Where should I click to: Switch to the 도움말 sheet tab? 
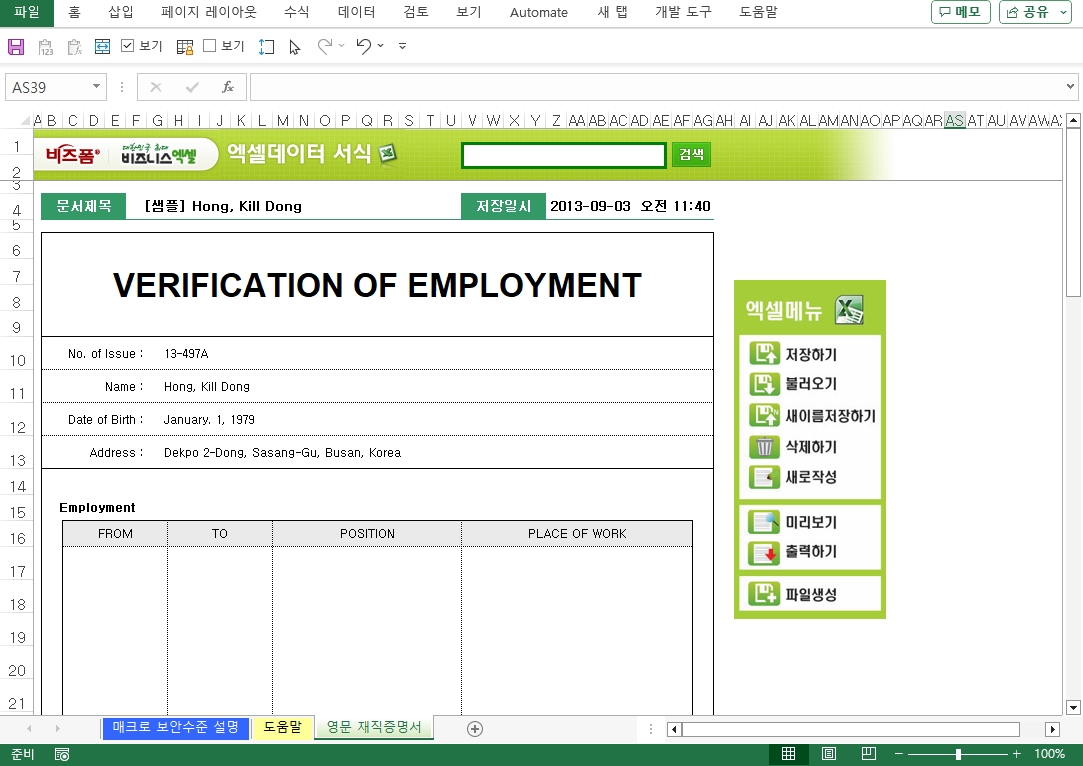click(283, 727)
